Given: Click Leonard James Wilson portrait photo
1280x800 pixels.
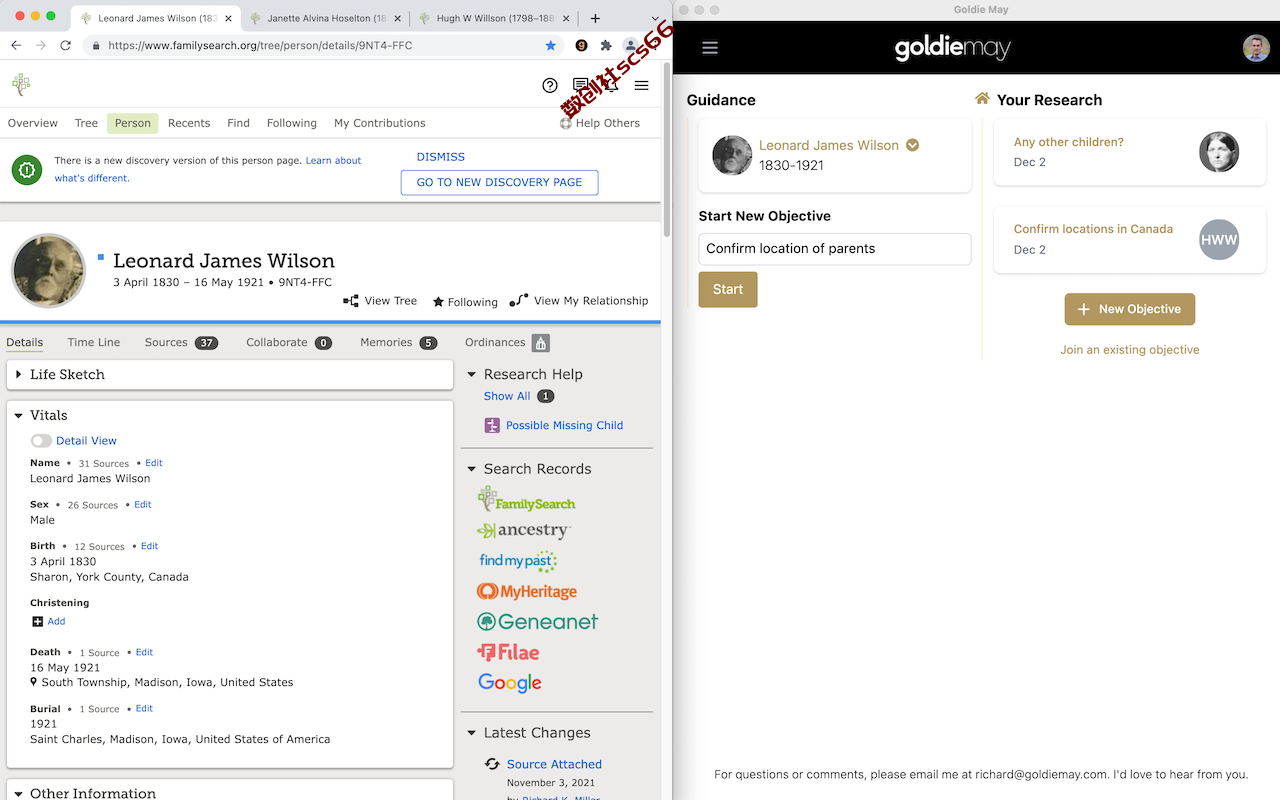Looking at the screenshot, I should click(x=48, y=271).
